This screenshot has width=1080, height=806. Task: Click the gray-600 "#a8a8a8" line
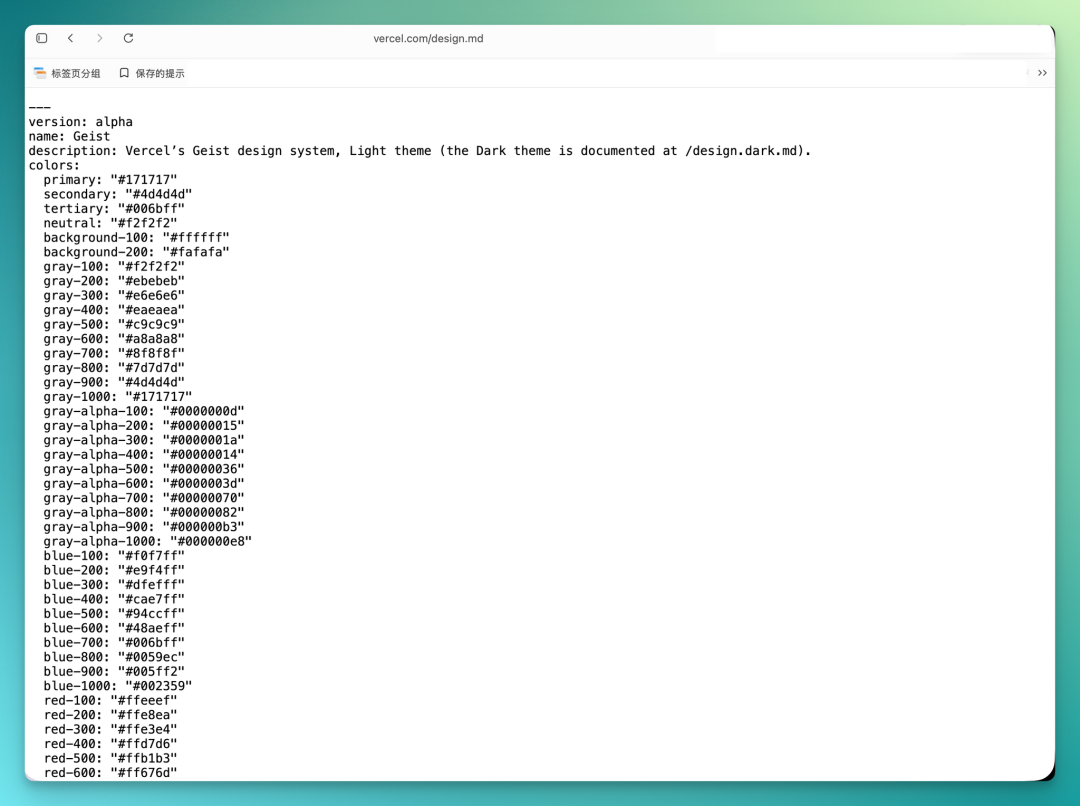[x=114, y=339]
